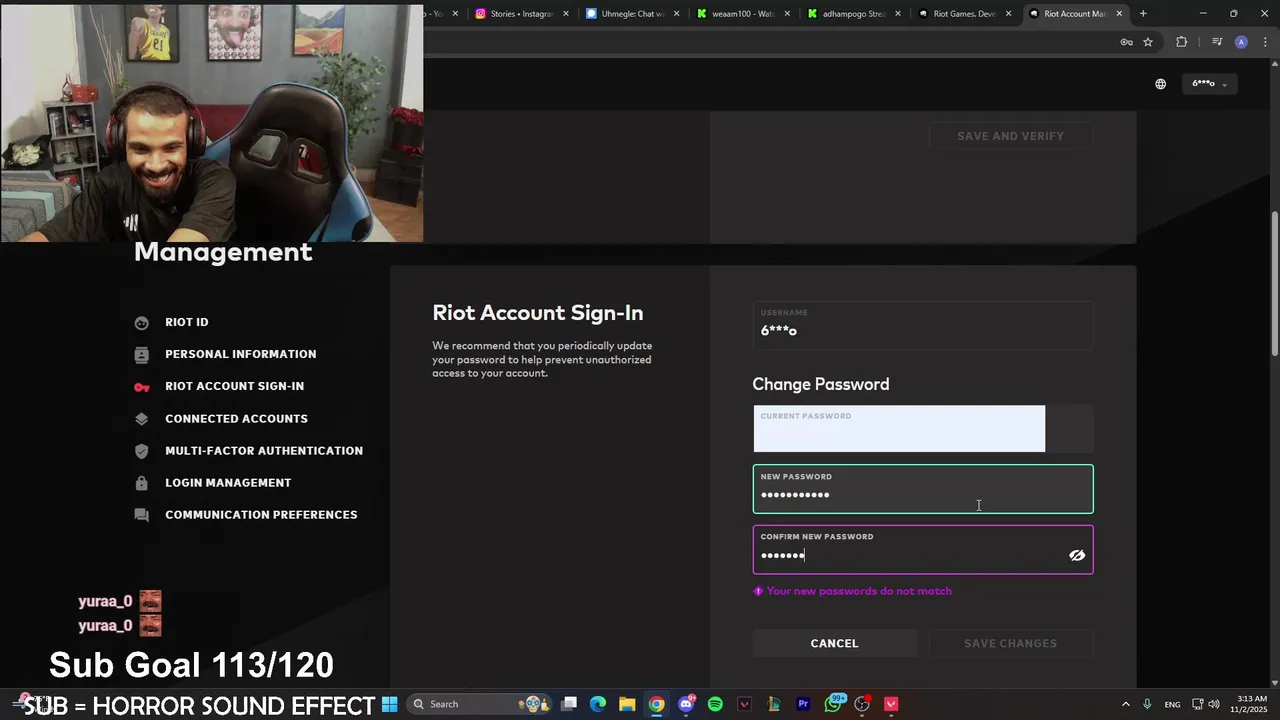Viewport: 1280px width, 720px height.
Task: Click the 'Your new passwords do not match' message
Action: pyautogui.click(x=859, y=591)
